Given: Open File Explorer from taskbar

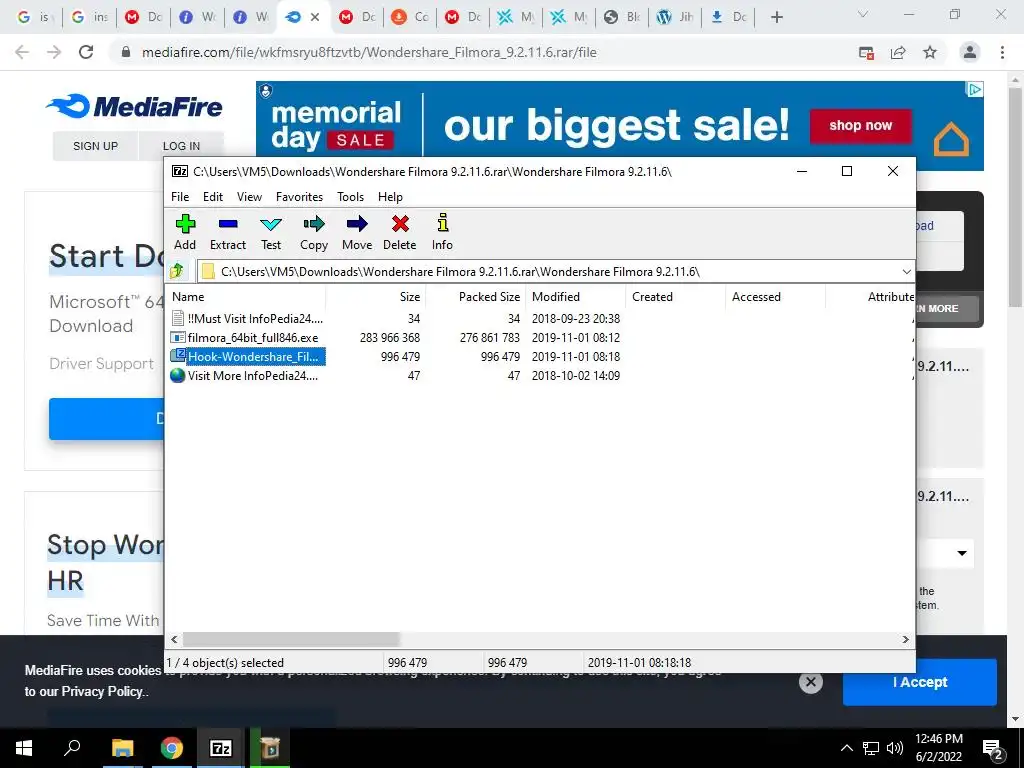Looking at the screenshot, I should [122, 748].
